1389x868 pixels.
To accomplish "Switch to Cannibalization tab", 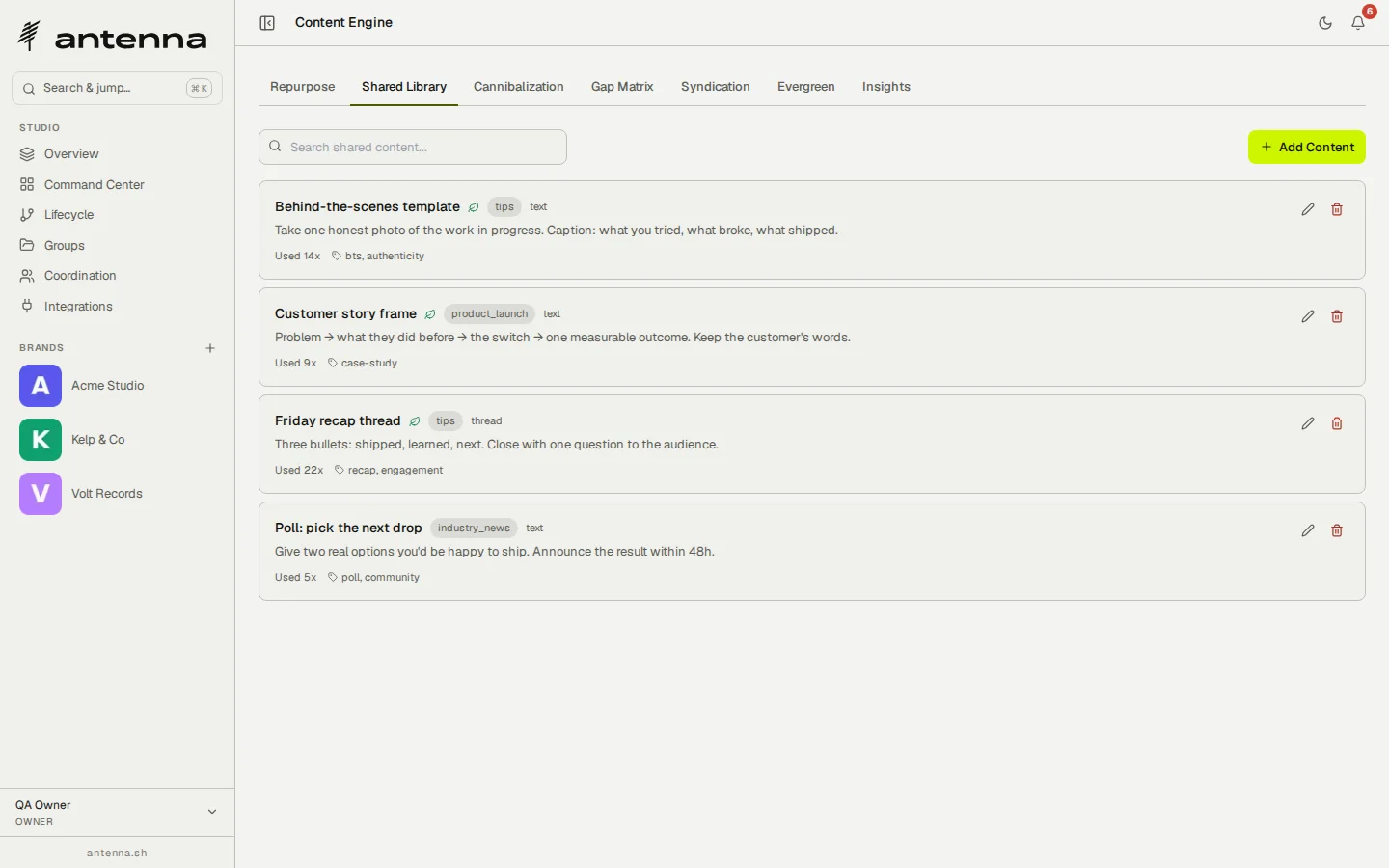I will click(519, 87).
